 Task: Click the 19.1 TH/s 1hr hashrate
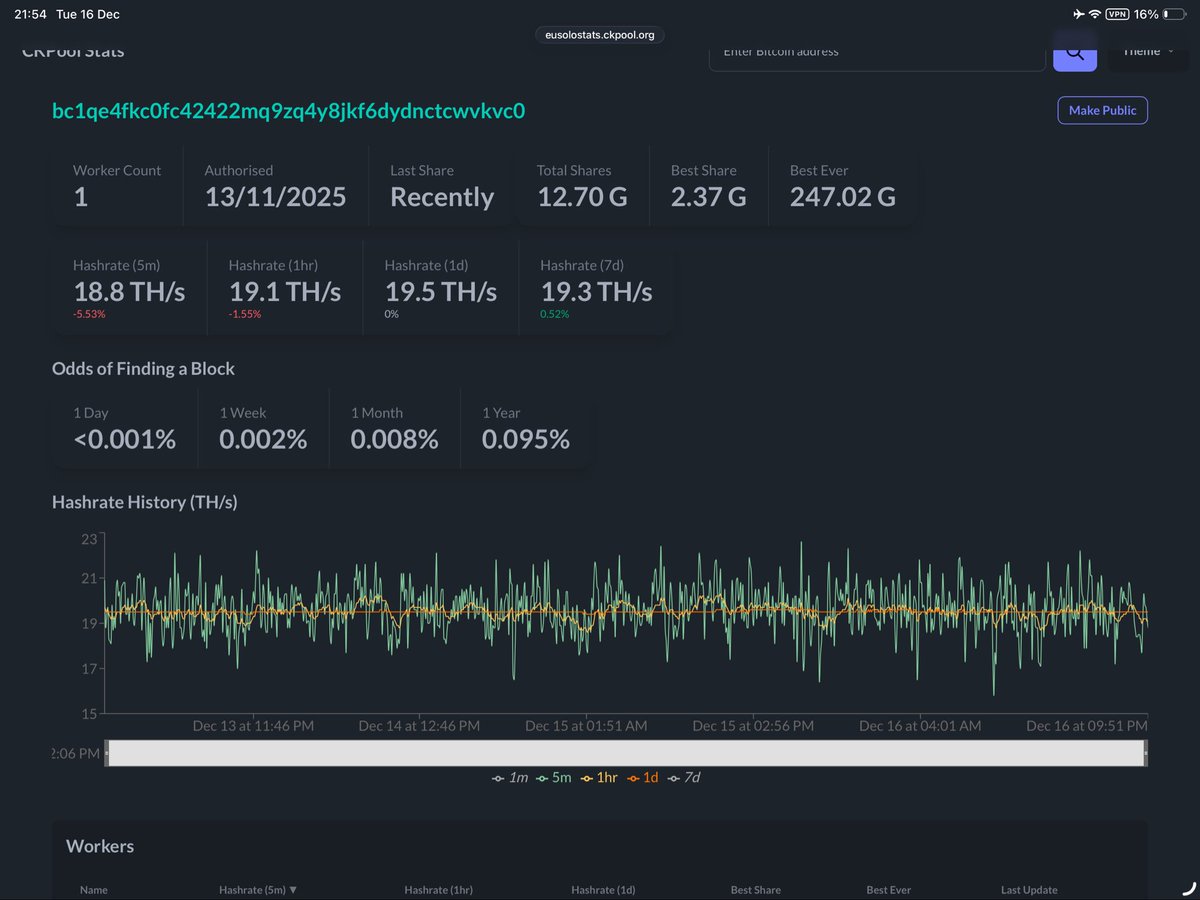click(x=285, y=292)
